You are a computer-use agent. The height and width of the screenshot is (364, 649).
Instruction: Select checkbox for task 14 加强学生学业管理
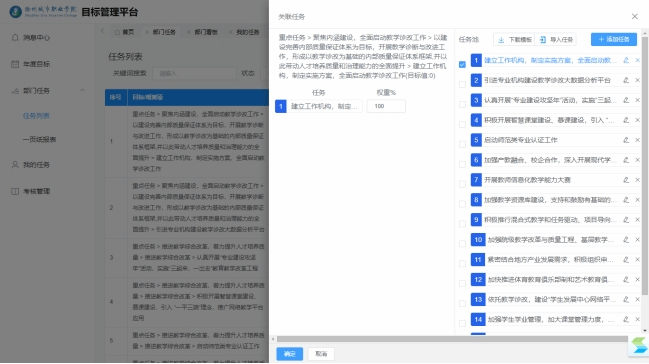(x=462, y=323)
